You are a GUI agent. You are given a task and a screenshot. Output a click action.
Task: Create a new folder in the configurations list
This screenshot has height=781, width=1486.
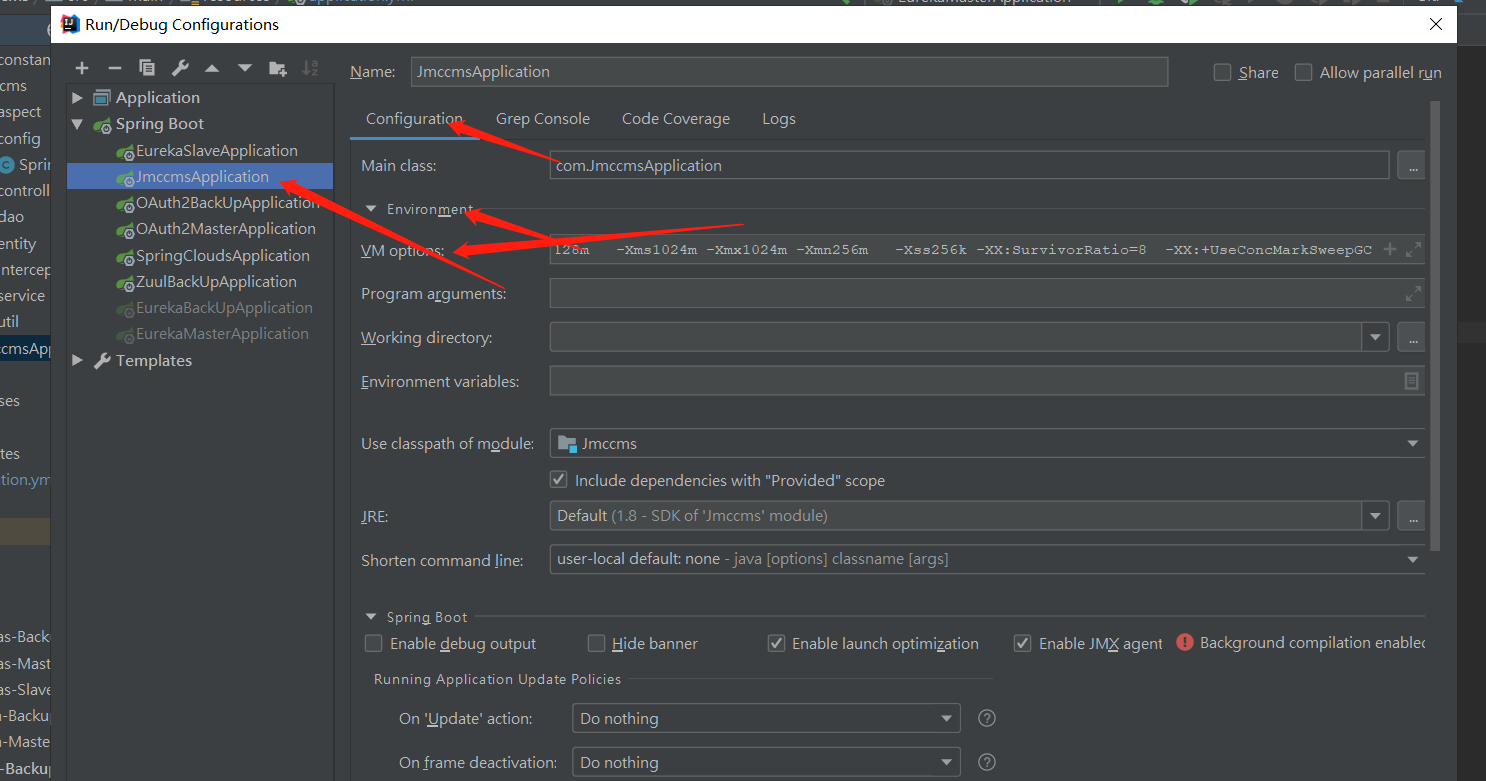[278, 68]
